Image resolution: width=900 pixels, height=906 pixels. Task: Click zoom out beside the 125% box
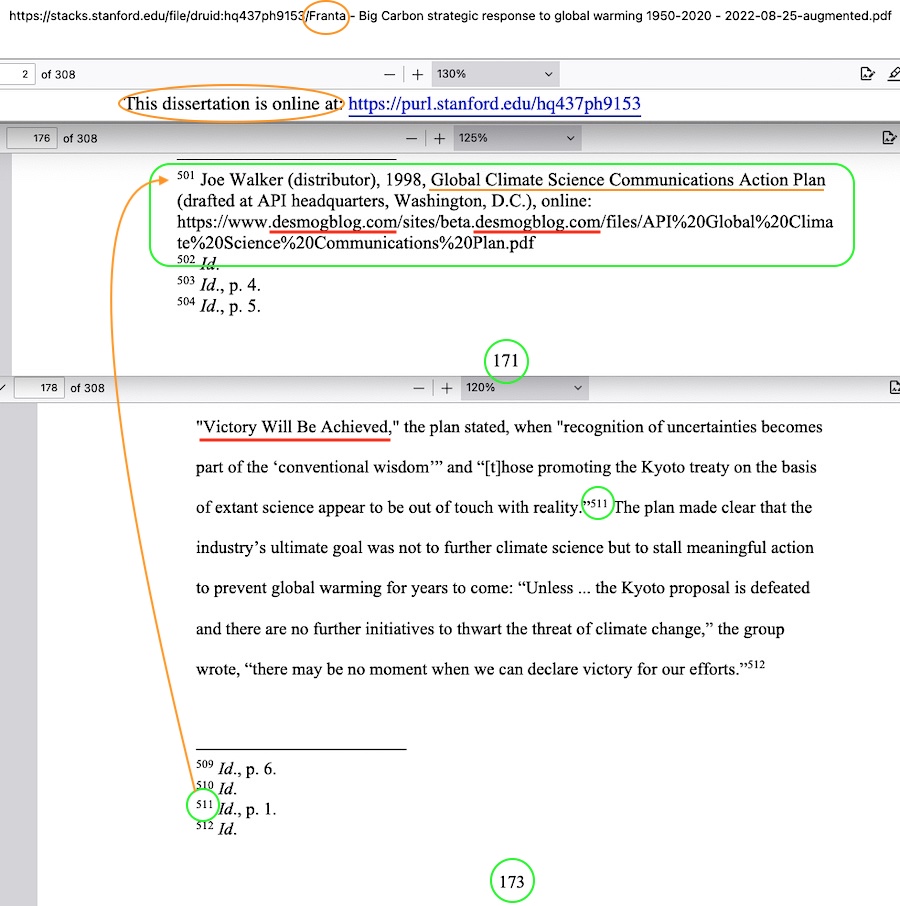coord(412,138)
